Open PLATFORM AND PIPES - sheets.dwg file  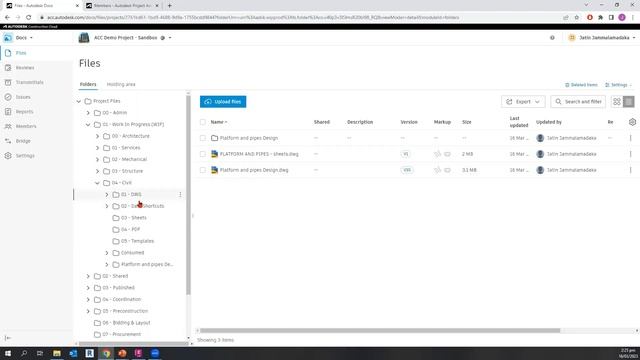[x=259, y=154]
